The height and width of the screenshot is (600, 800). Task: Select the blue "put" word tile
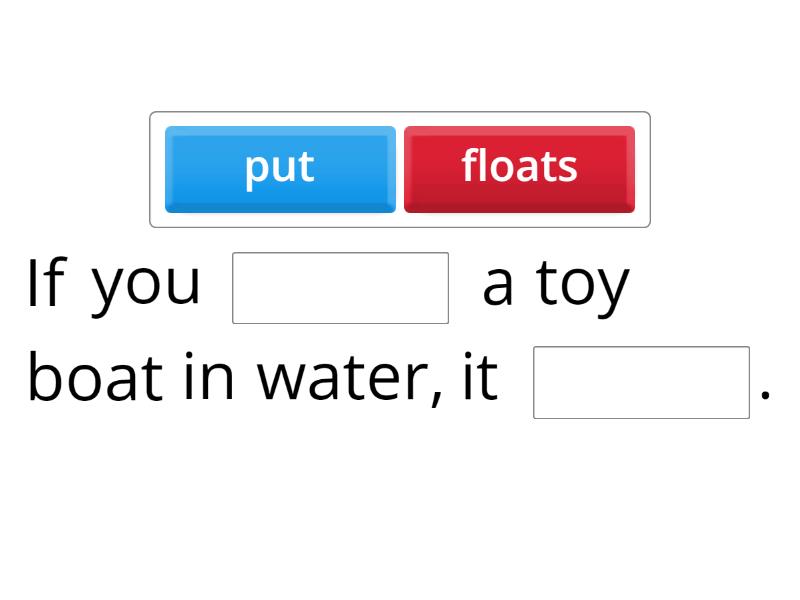click(x=280, y=168)
